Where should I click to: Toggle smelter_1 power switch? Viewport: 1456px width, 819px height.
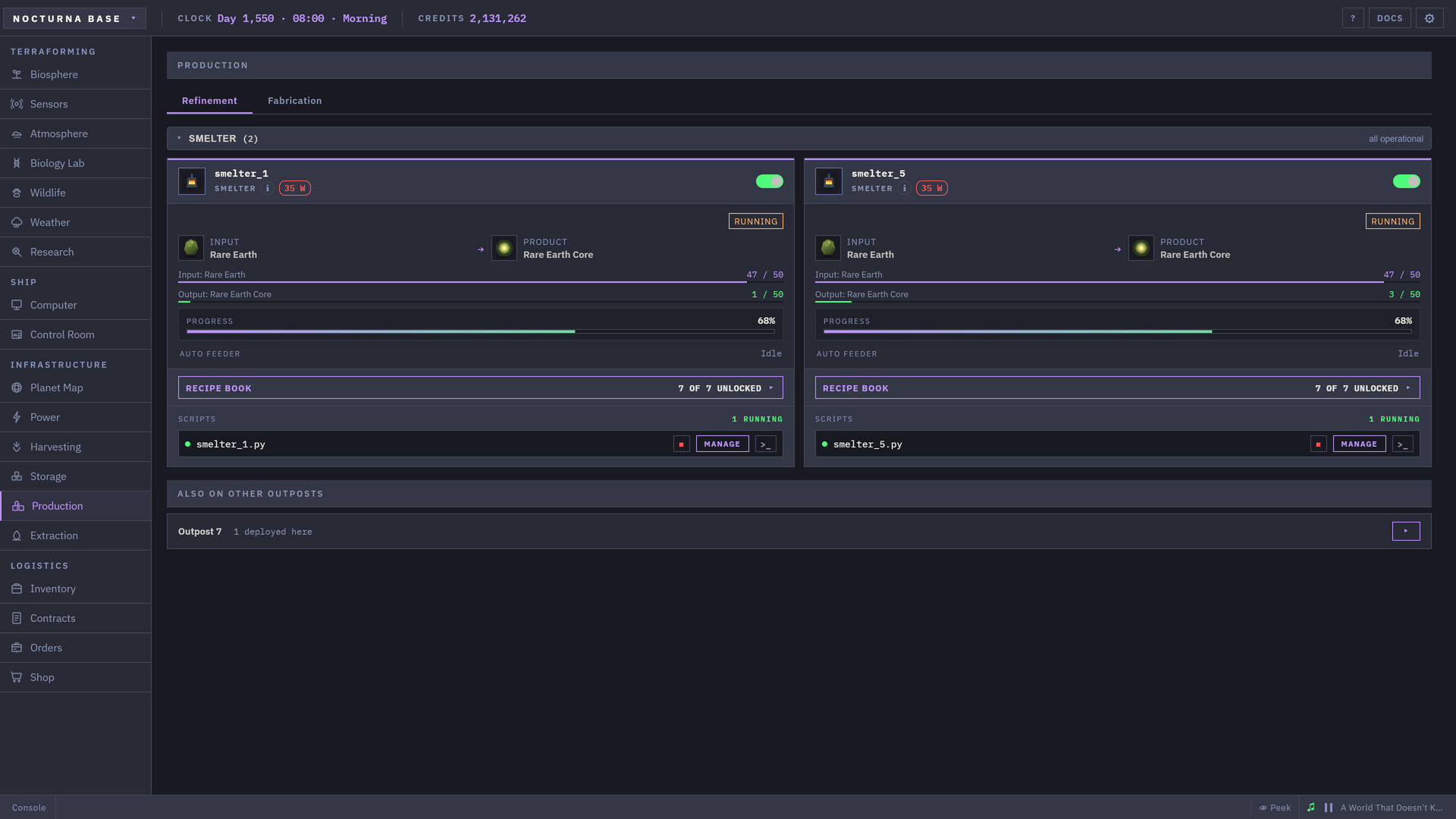pyautogui.click(x=770, y=181)
